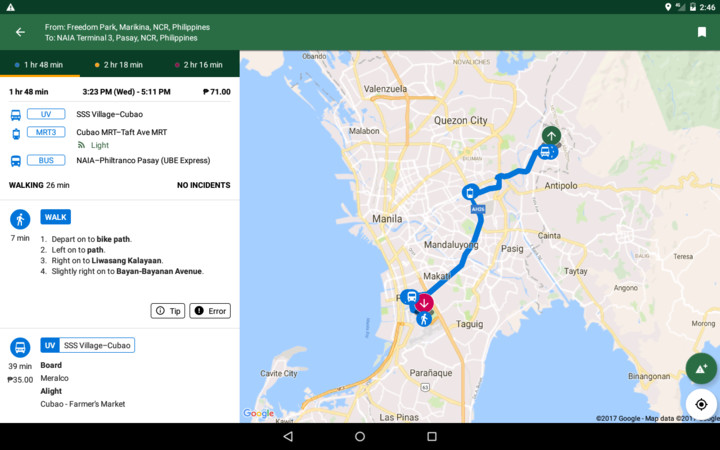This screenshot has width=720, height=450.
Task: Tap the ₱71.00 total fare
Action: tap(217, 92)
